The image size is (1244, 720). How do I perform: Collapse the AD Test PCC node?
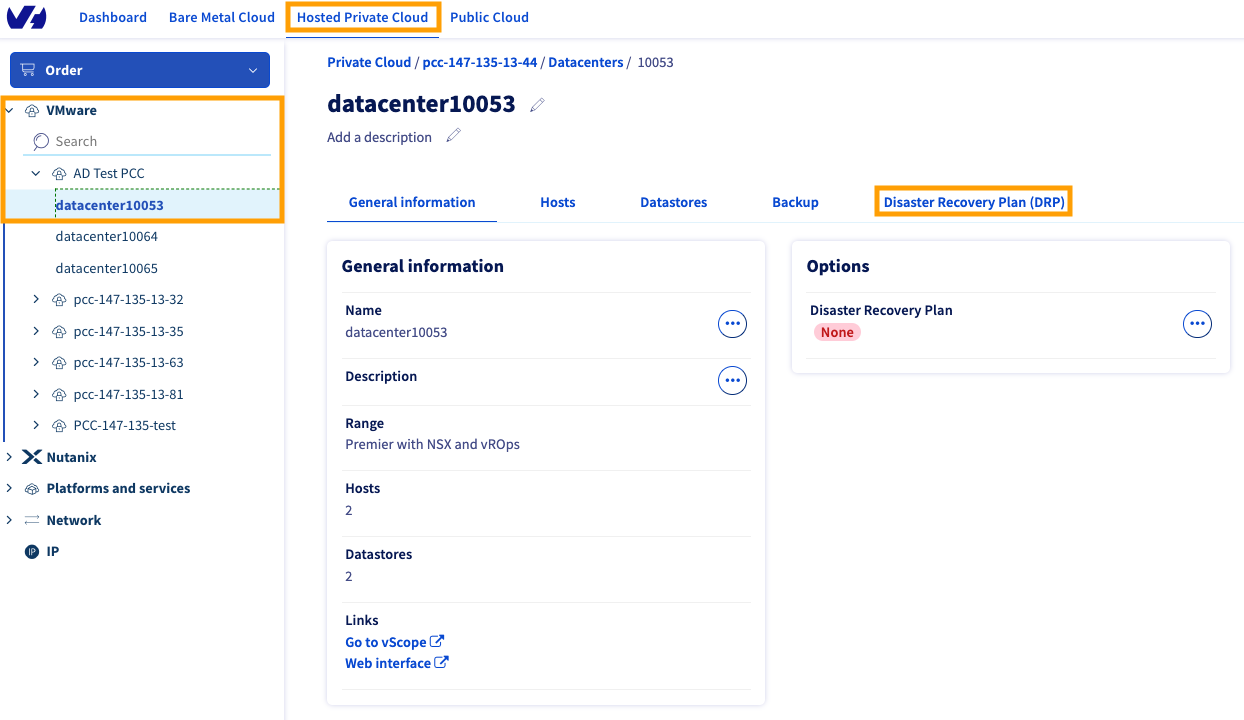click(36, 173)
